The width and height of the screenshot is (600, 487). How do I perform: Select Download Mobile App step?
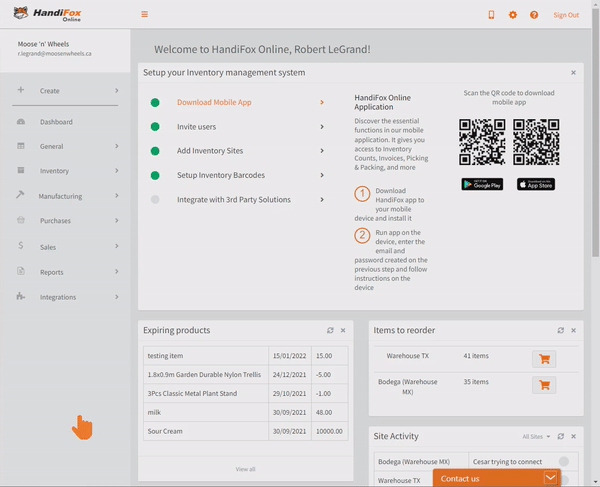(x=214, y=102)
